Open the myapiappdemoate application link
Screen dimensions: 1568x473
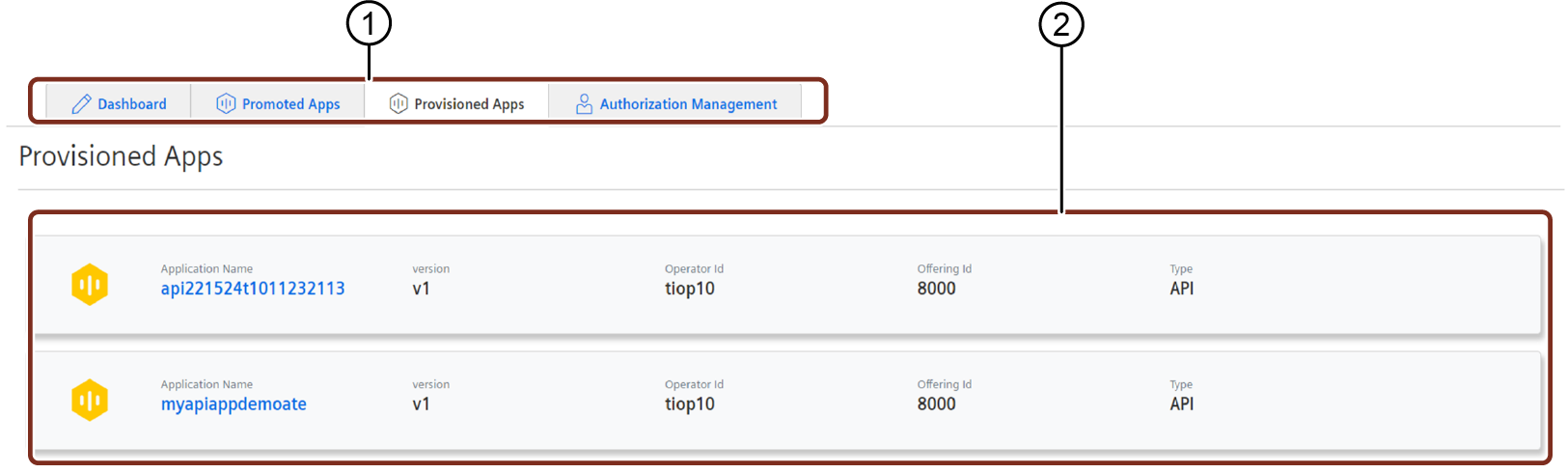tap(234, 404)
